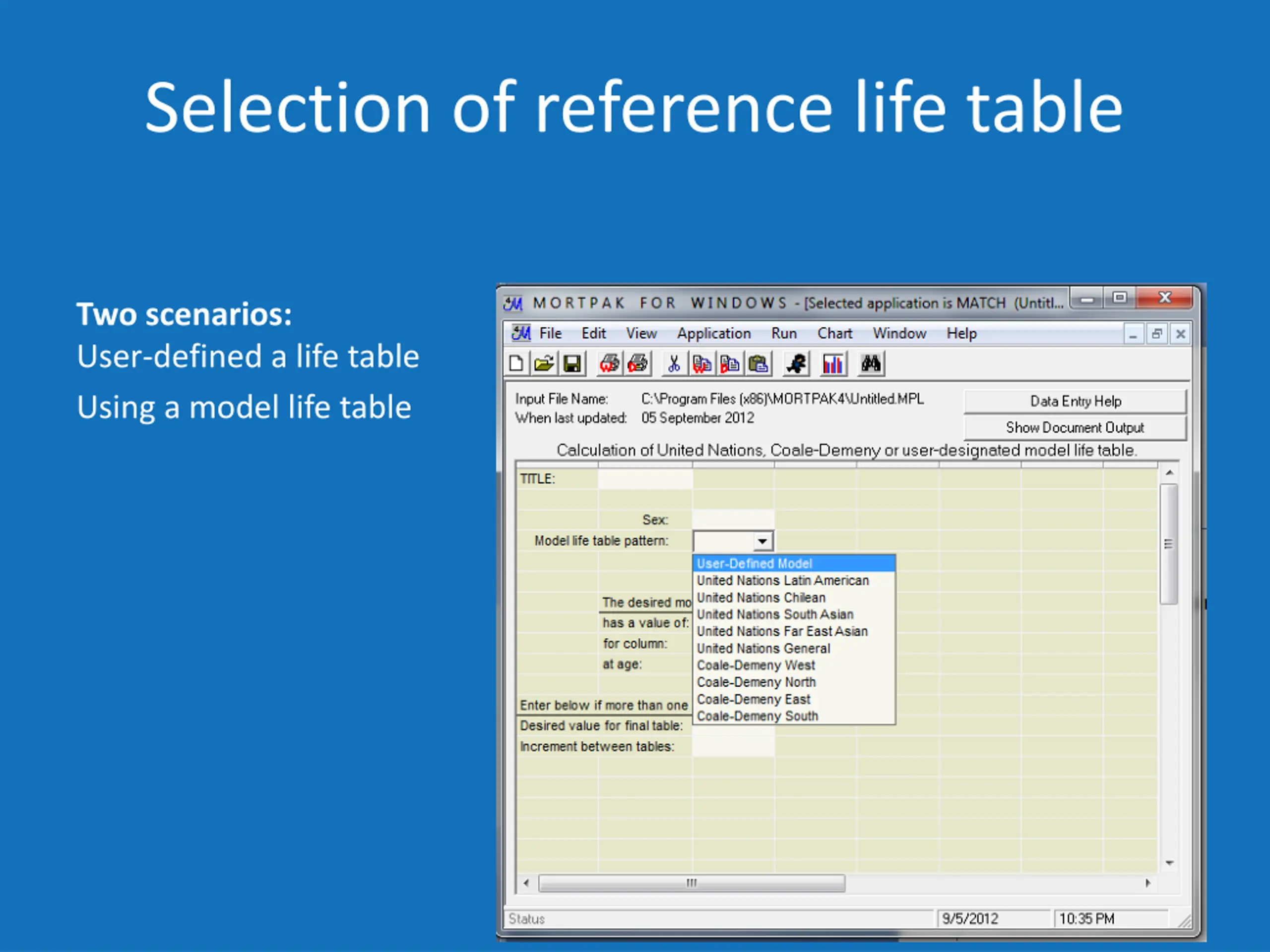The image size is (1270, 952).
Task: Click the clipboard Paste icon
Action: (x=759, y=364)
